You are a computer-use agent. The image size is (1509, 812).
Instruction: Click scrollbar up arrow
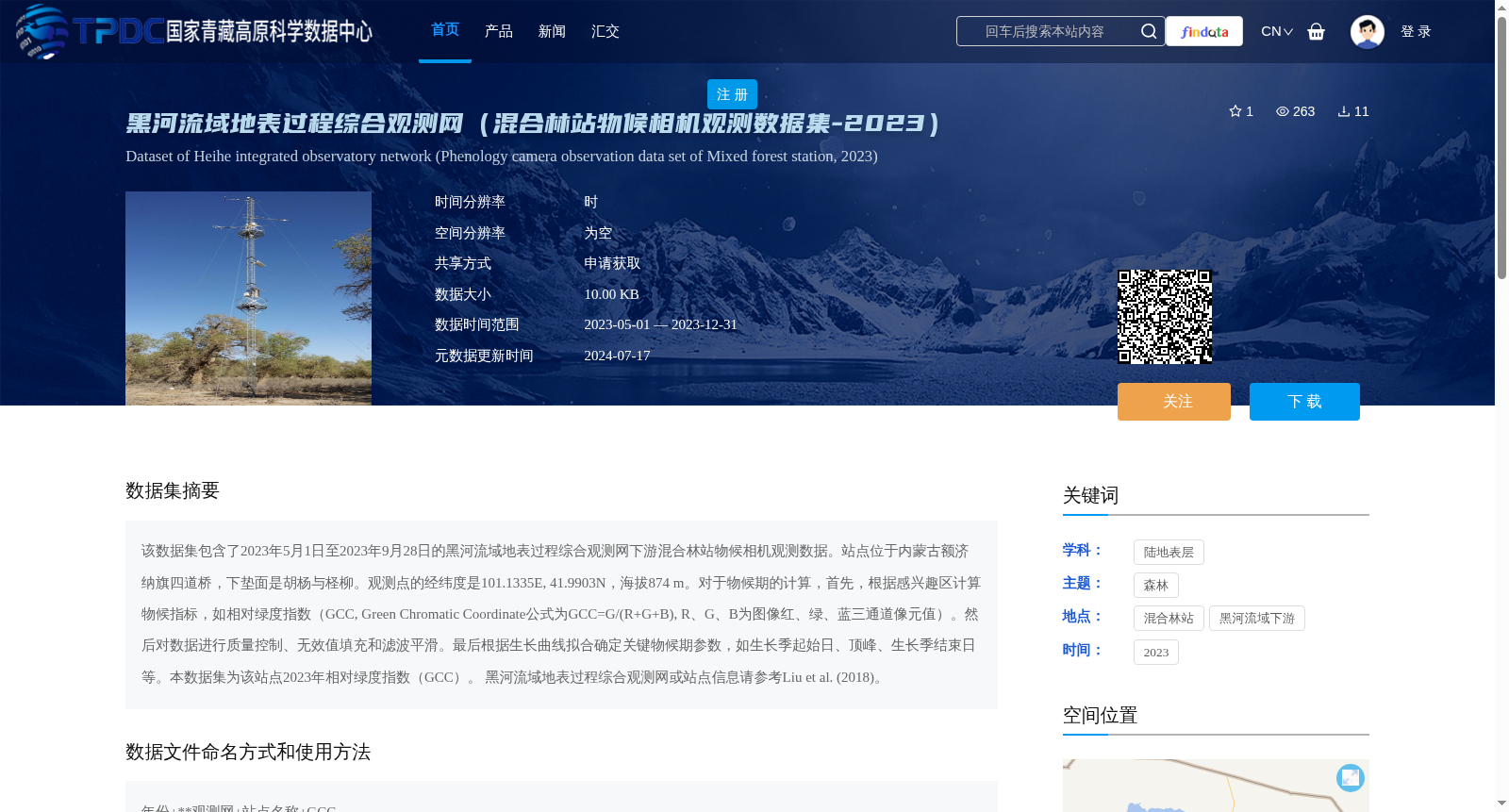click(x=1501, y=8)
